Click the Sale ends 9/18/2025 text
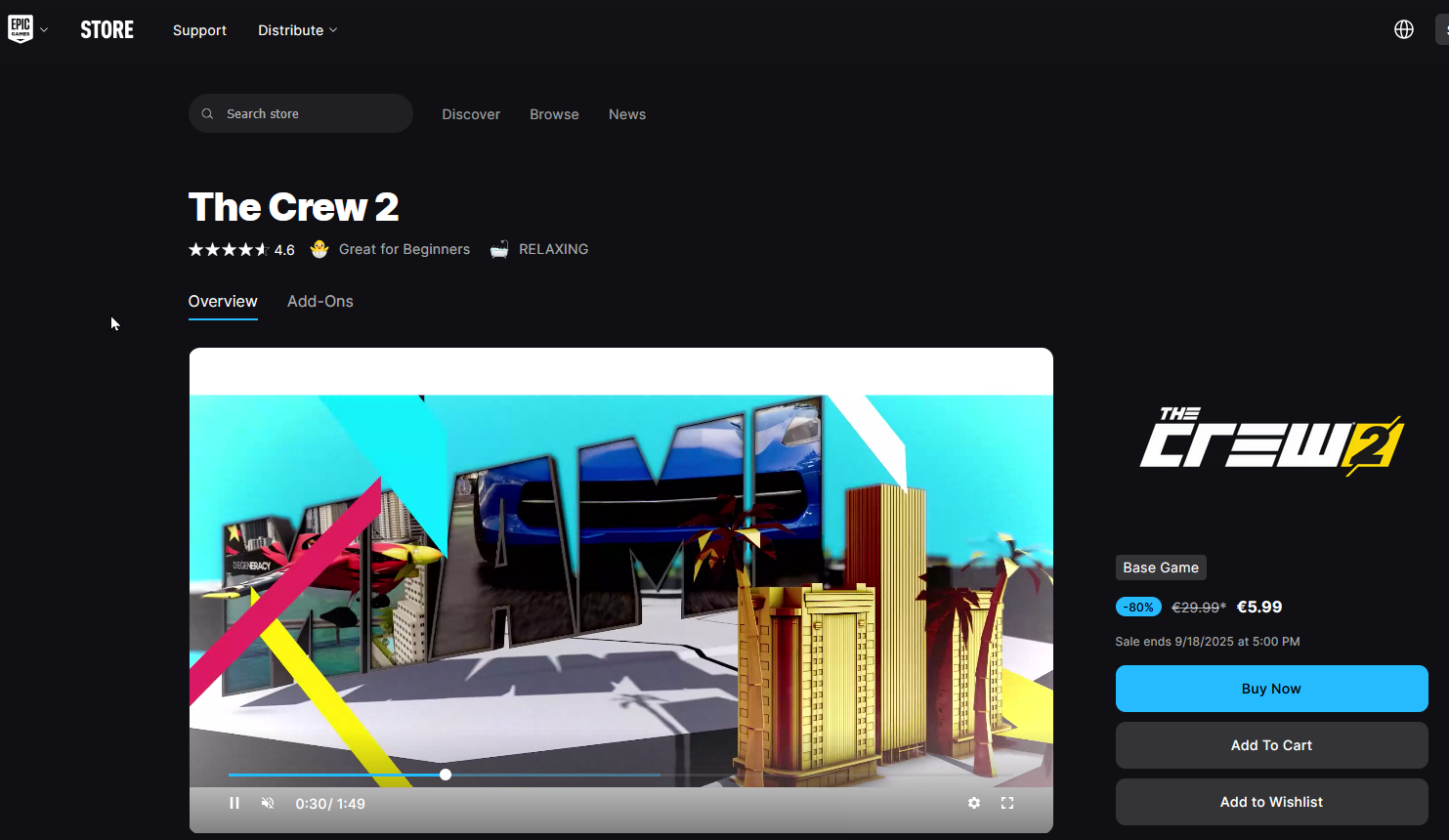Viewport: 1449px width, 840px height. pyautogui.click(x=1208, y=642)
